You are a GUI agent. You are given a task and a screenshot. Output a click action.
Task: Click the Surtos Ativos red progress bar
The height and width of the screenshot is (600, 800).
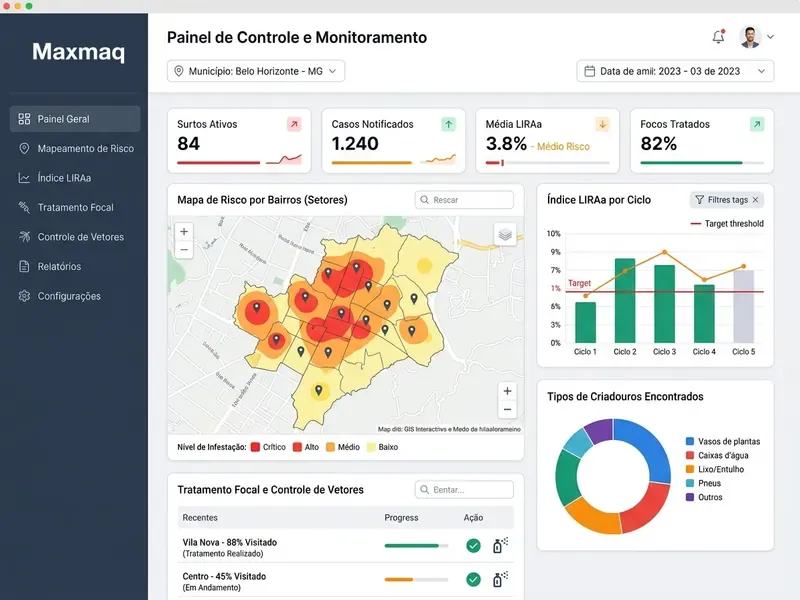tap(218, 163)
